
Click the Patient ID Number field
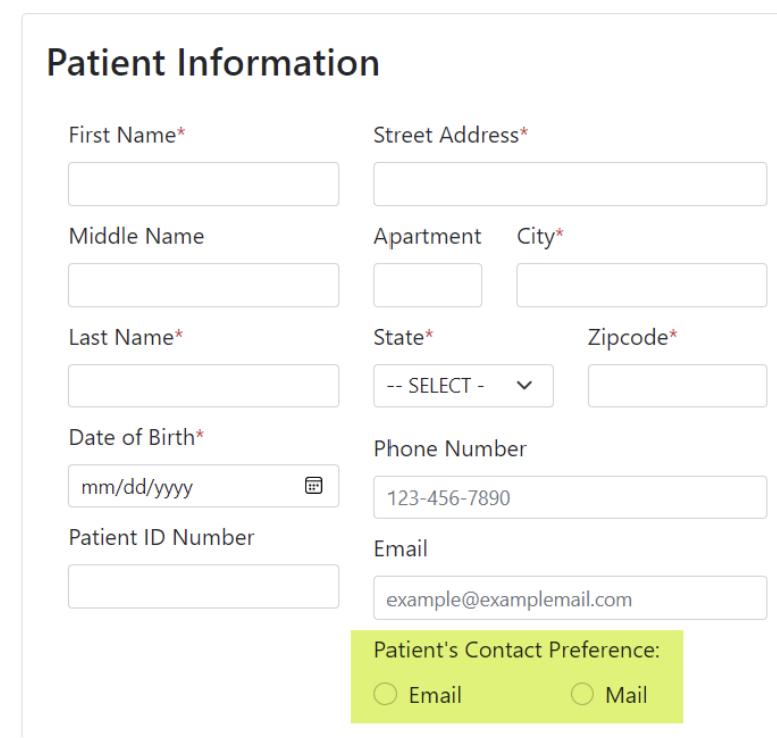(x=203, y=586)
